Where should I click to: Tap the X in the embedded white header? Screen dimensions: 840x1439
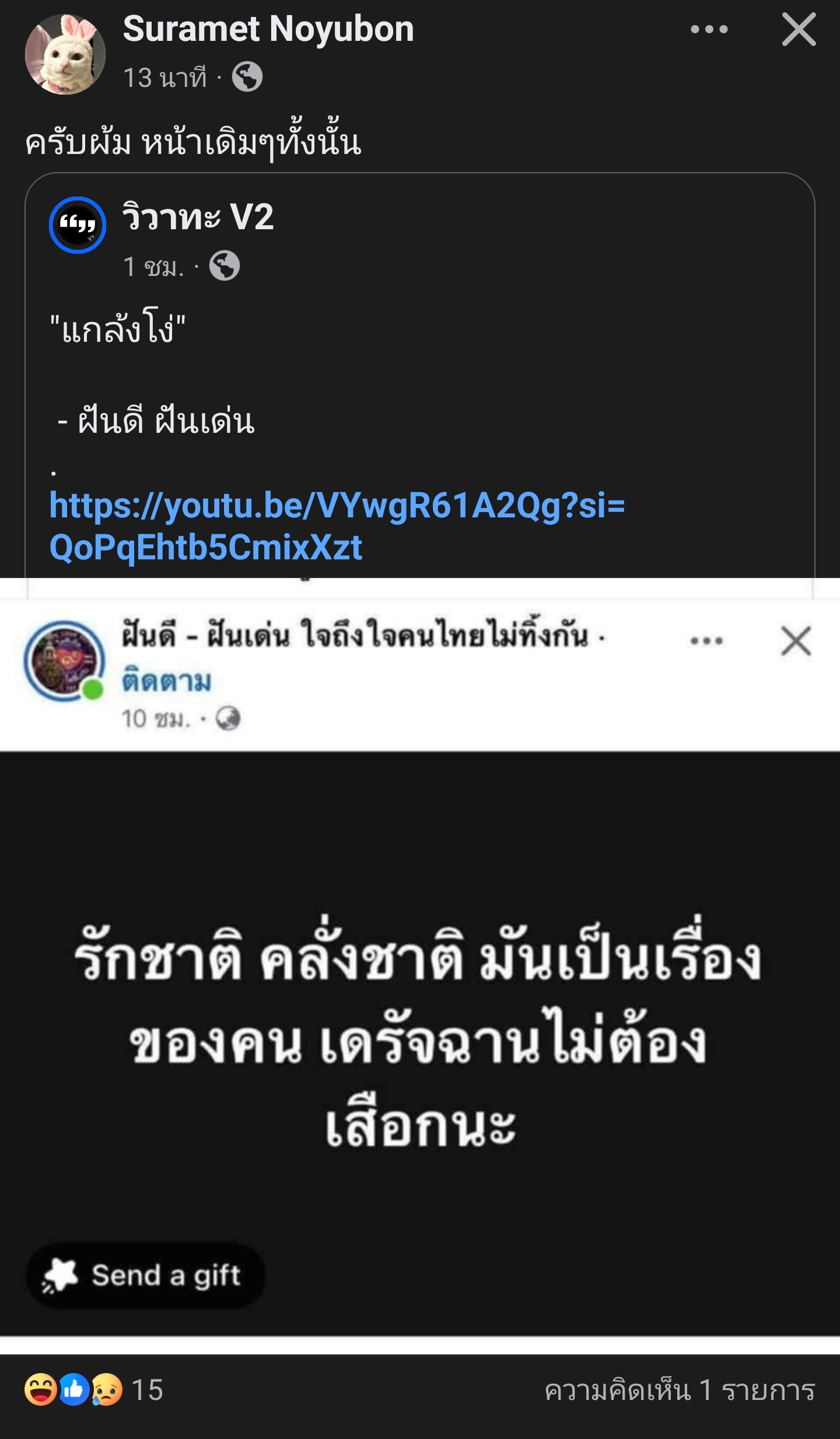coord(796,641)
